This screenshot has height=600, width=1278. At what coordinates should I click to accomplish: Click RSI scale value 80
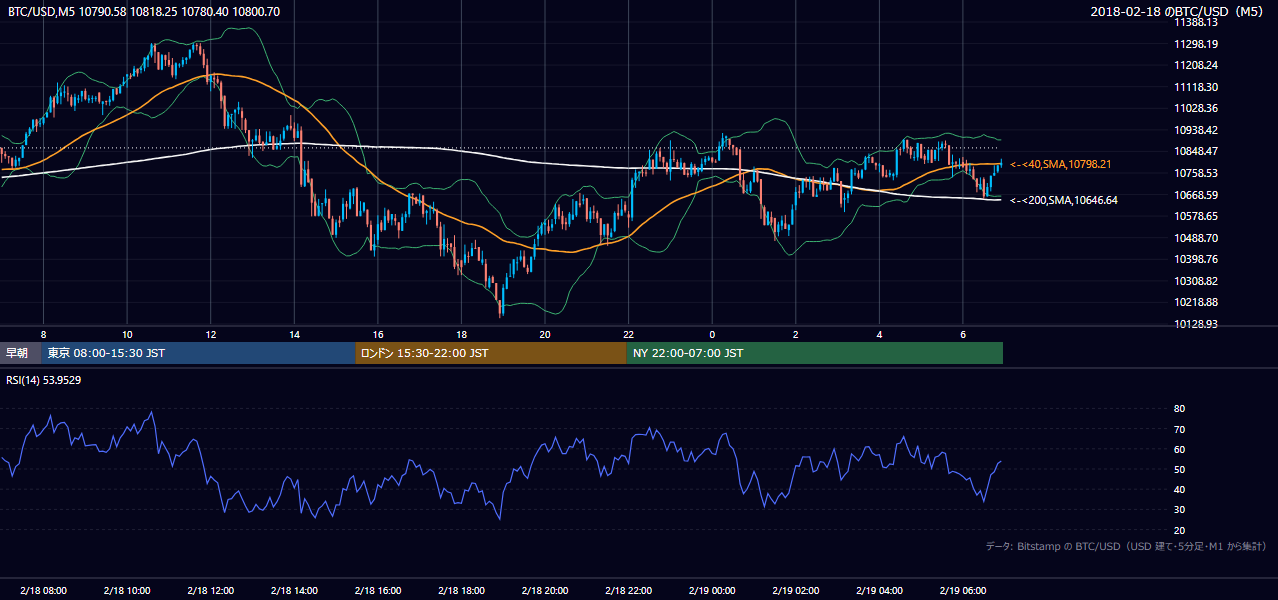1179,409
